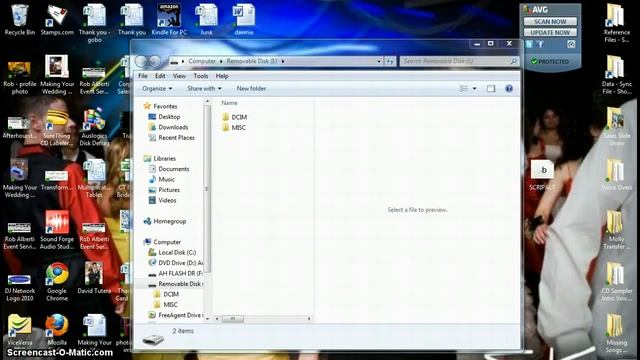The image size is (640, 360).
Task: Click the refresh button beside address bar
Action: tap(391, 61)
